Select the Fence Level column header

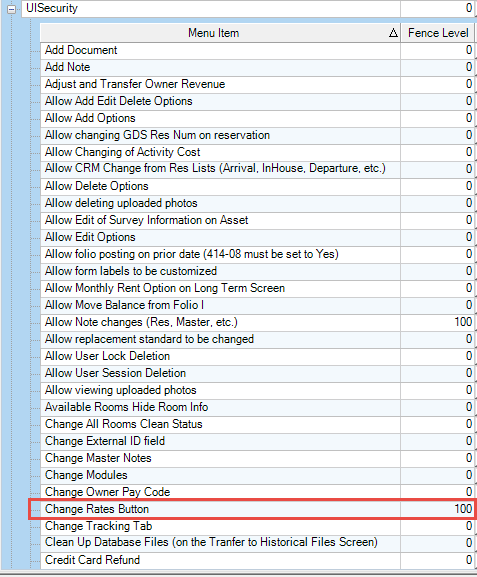click(438, 33)
